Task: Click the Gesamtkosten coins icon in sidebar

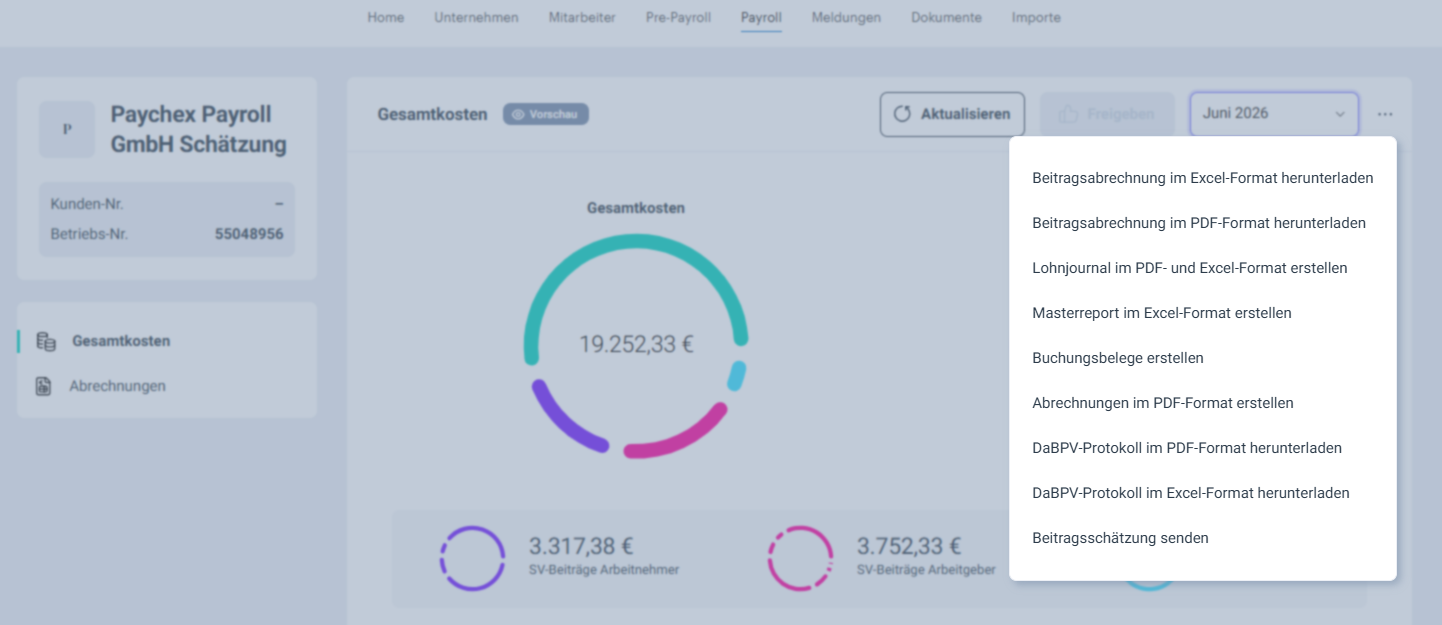Action: tap(46, 341)
